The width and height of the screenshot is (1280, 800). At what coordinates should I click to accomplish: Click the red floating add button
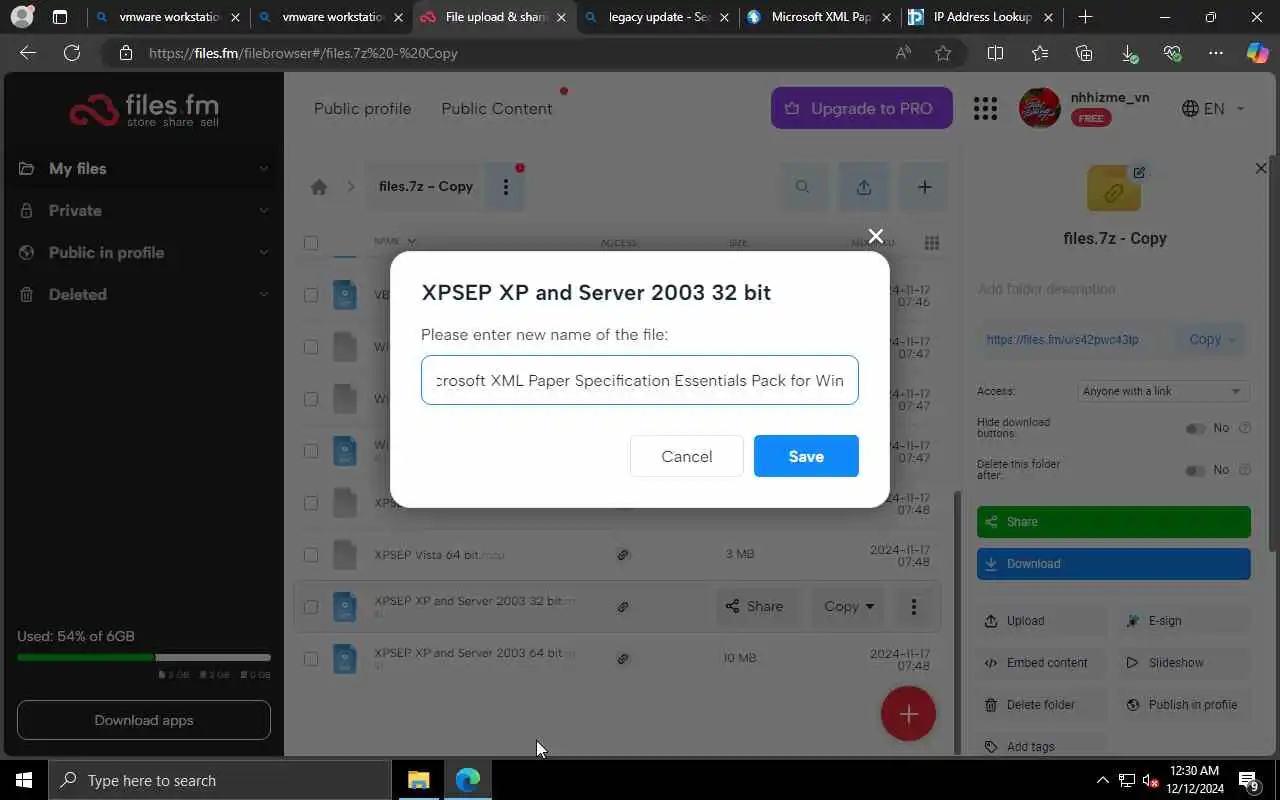908,714
